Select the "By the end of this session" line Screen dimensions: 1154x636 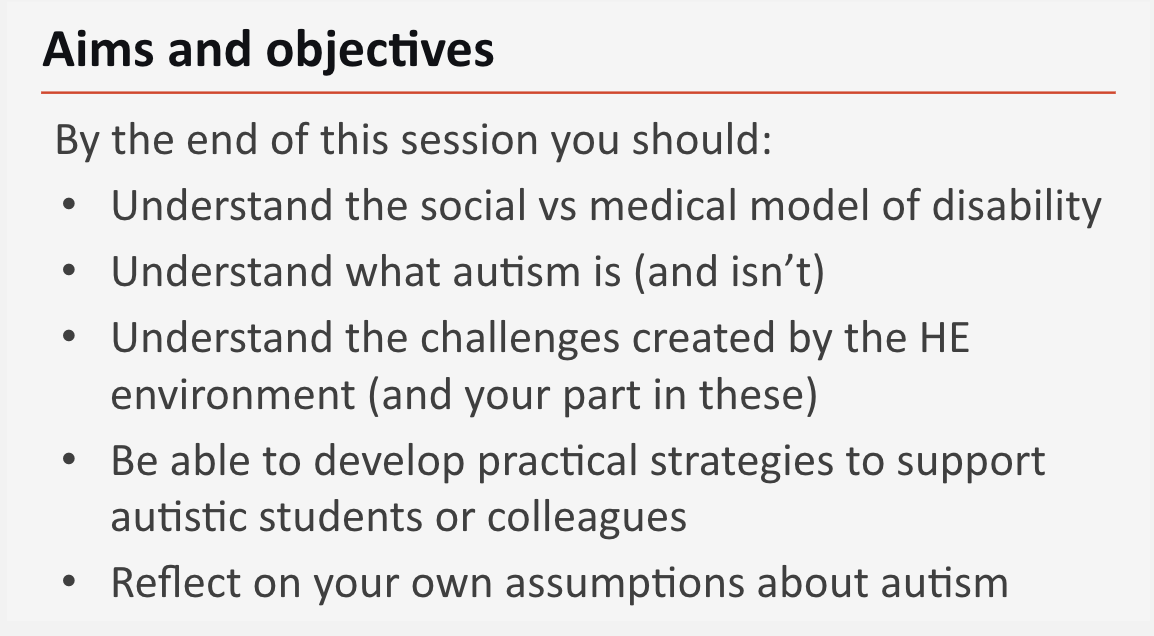(413, 140)
